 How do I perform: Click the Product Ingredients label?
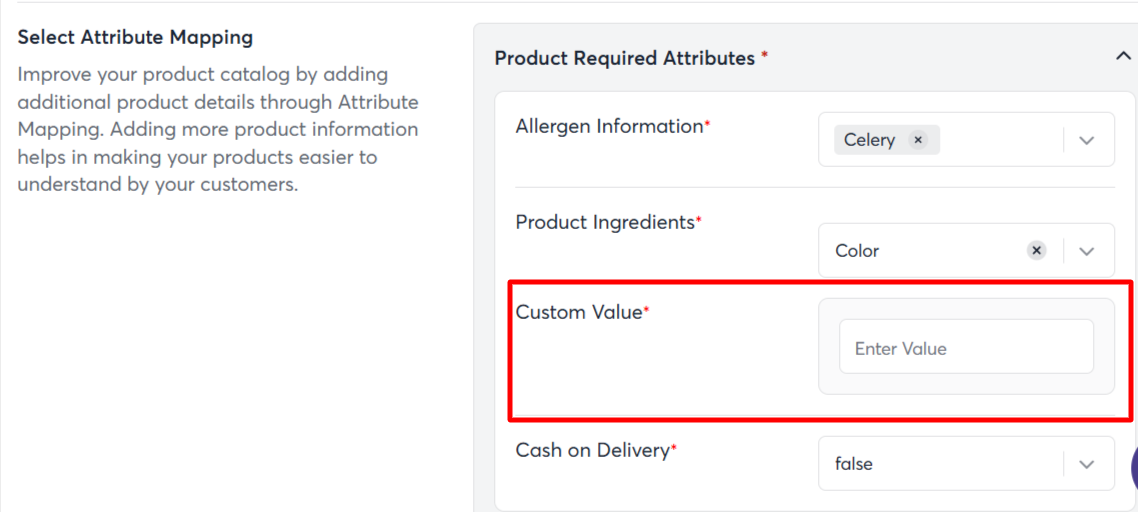click(605, 222)
